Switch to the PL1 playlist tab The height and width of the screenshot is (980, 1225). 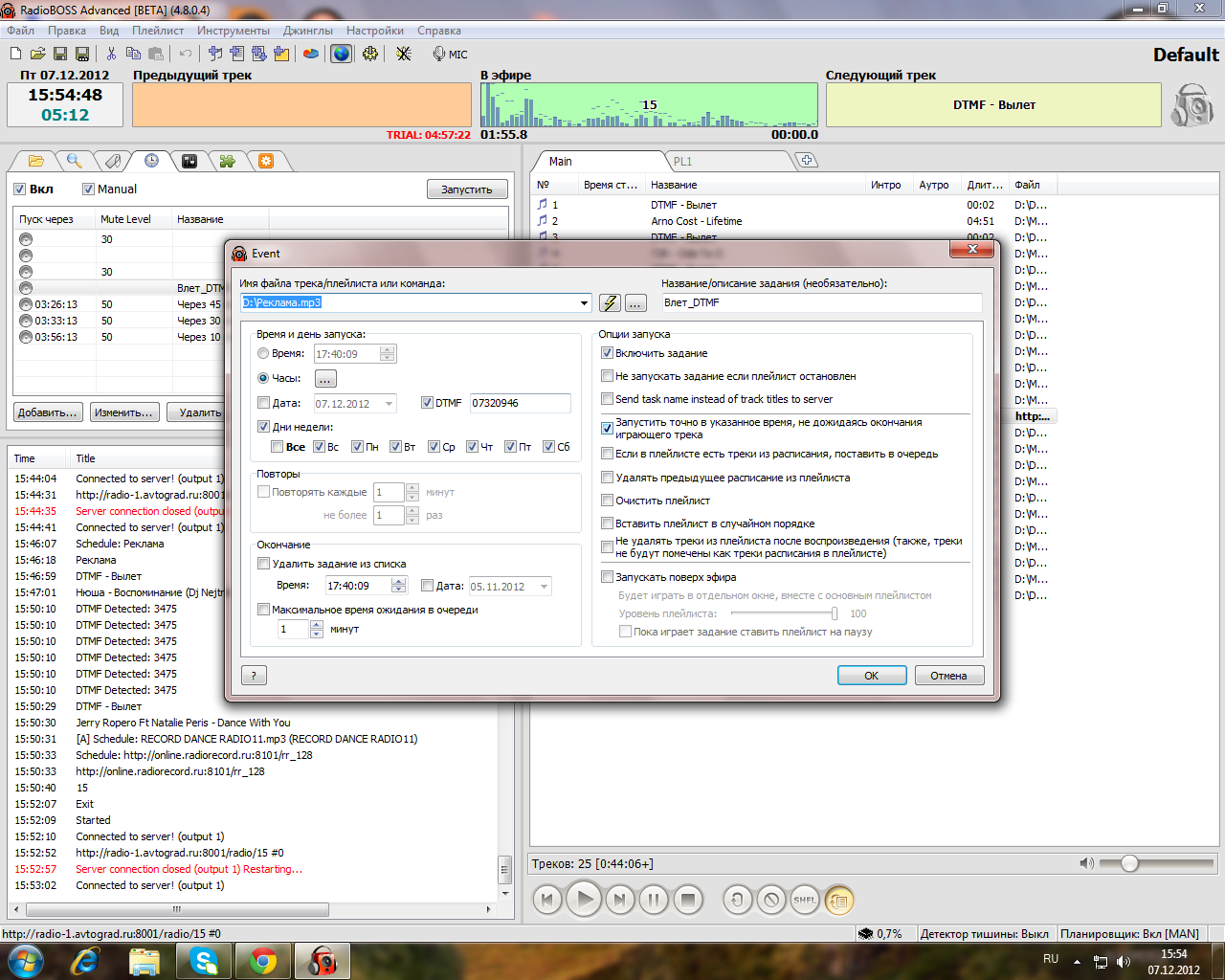682,162
